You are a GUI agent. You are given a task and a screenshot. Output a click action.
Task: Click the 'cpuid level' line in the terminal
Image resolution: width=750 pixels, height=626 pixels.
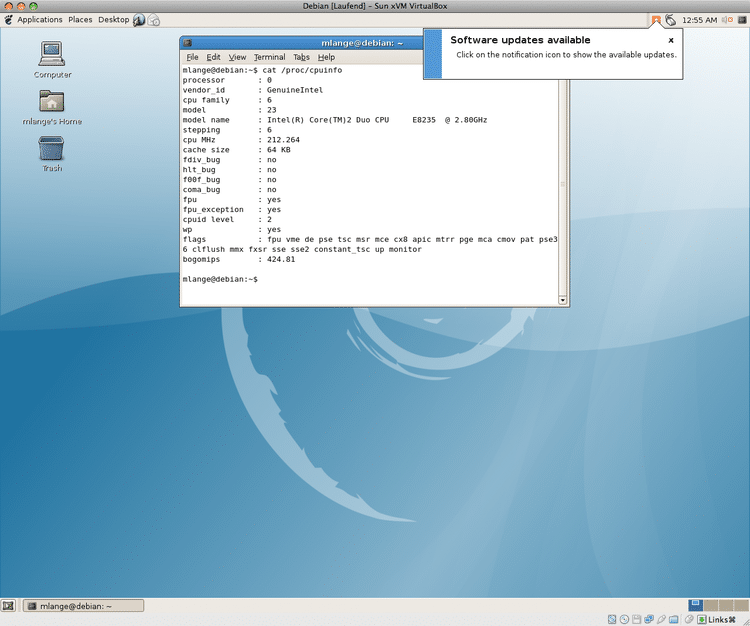pyautogui.click(x=227, y=220)
